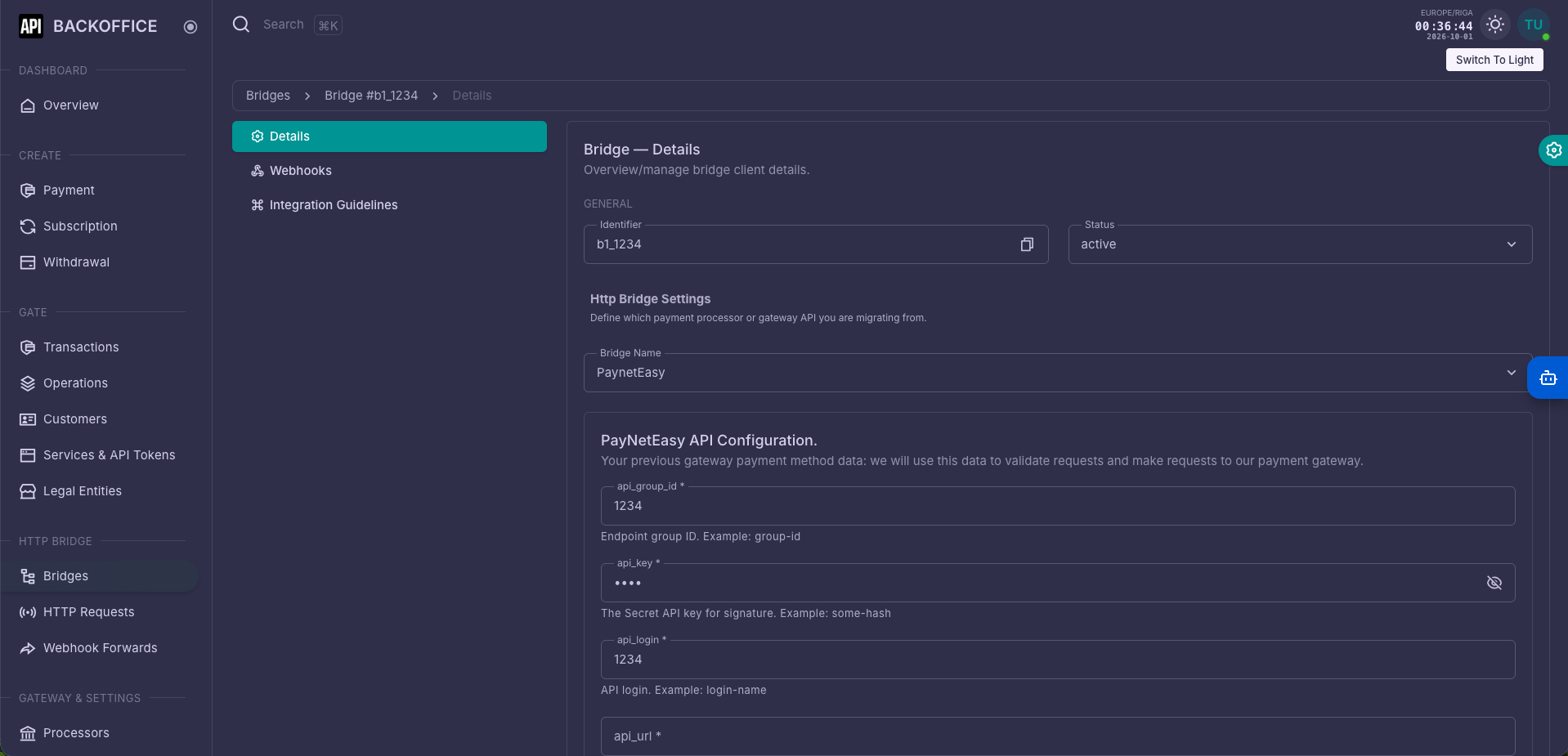The image size is (1568, 756).
Task: Click the Operations layers icon
Action: click(28, 383)
